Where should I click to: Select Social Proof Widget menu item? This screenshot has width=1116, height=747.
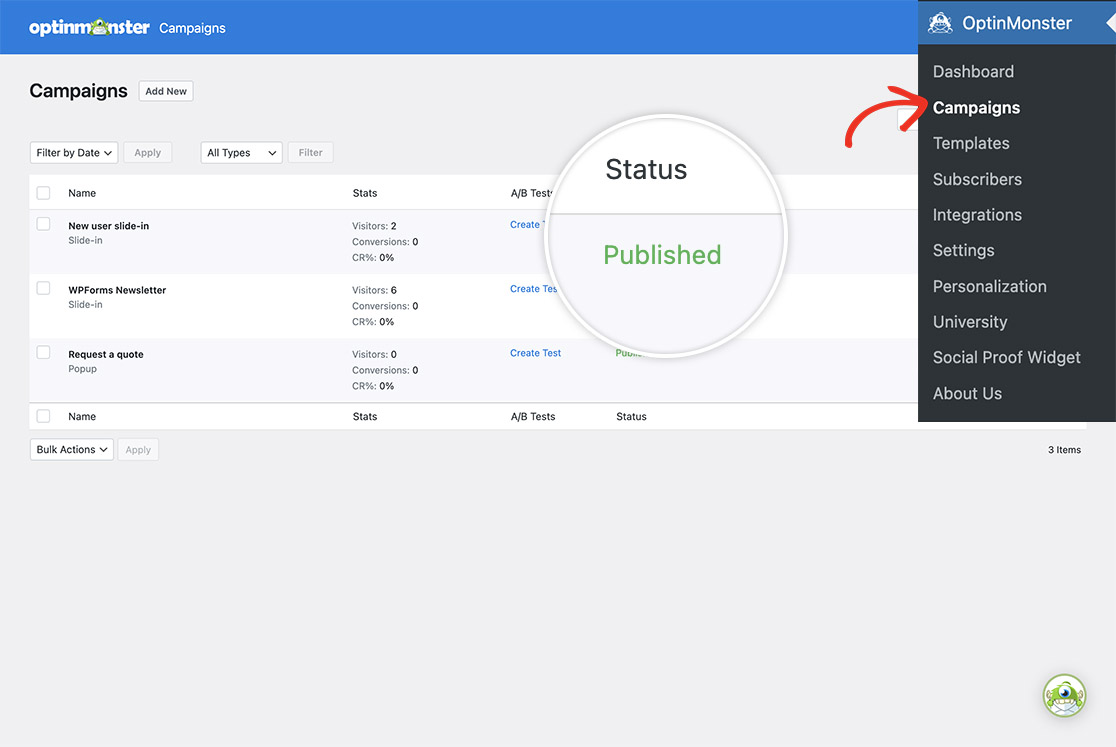coord(1006,357)
